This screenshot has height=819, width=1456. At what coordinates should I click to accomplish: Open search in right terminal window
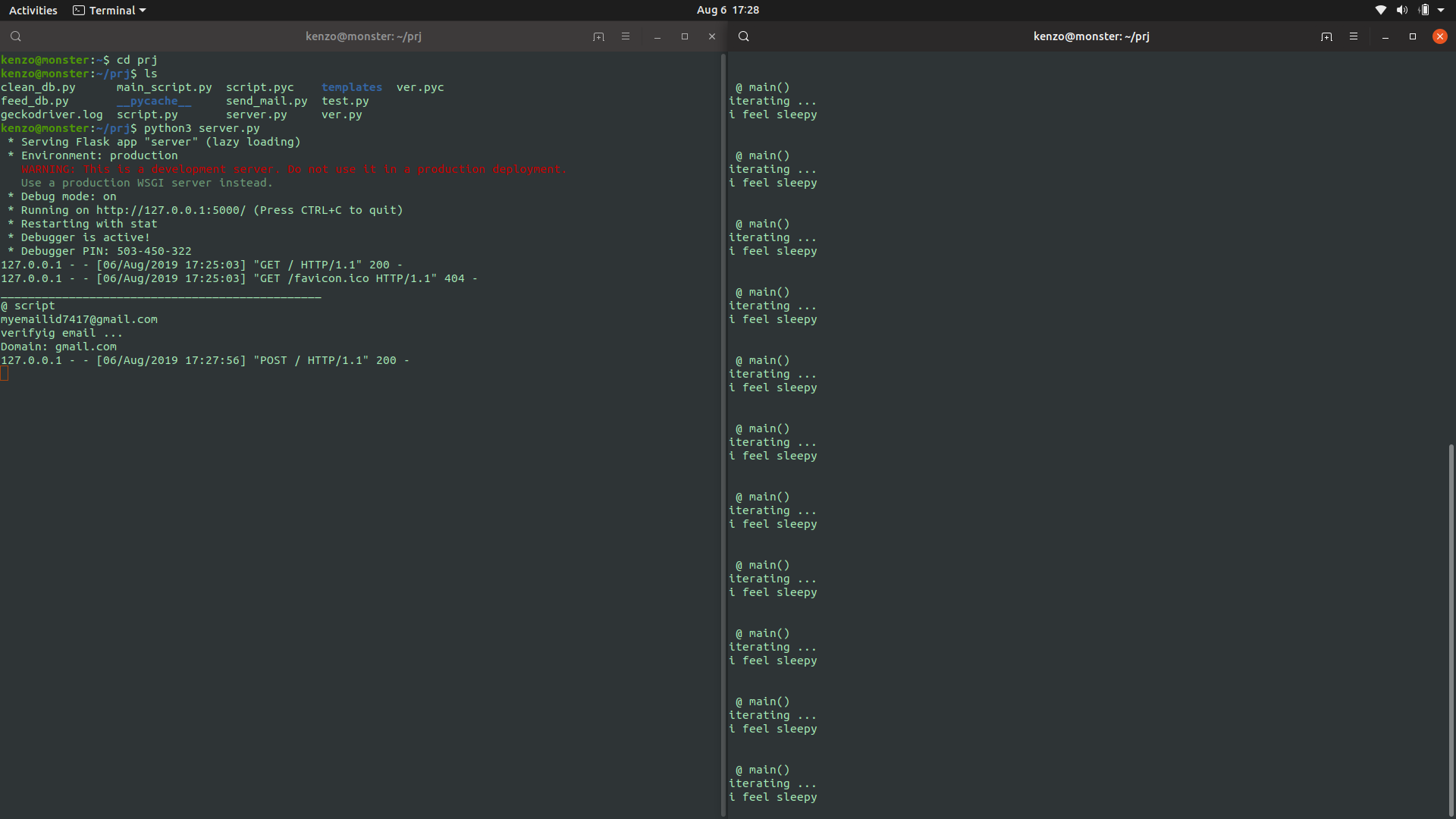(x=743, y=36)
